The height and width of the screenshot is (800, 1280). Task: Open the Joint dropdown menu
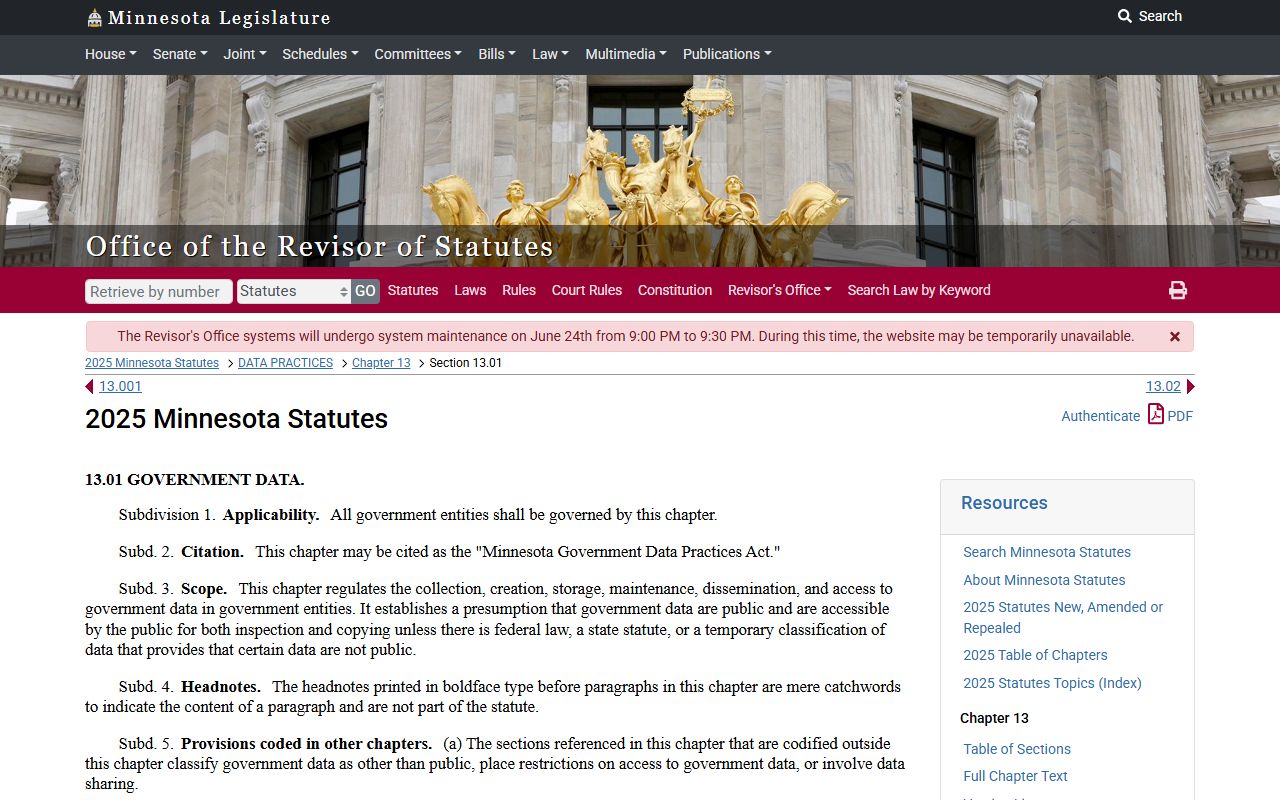(x=245, y=54)
